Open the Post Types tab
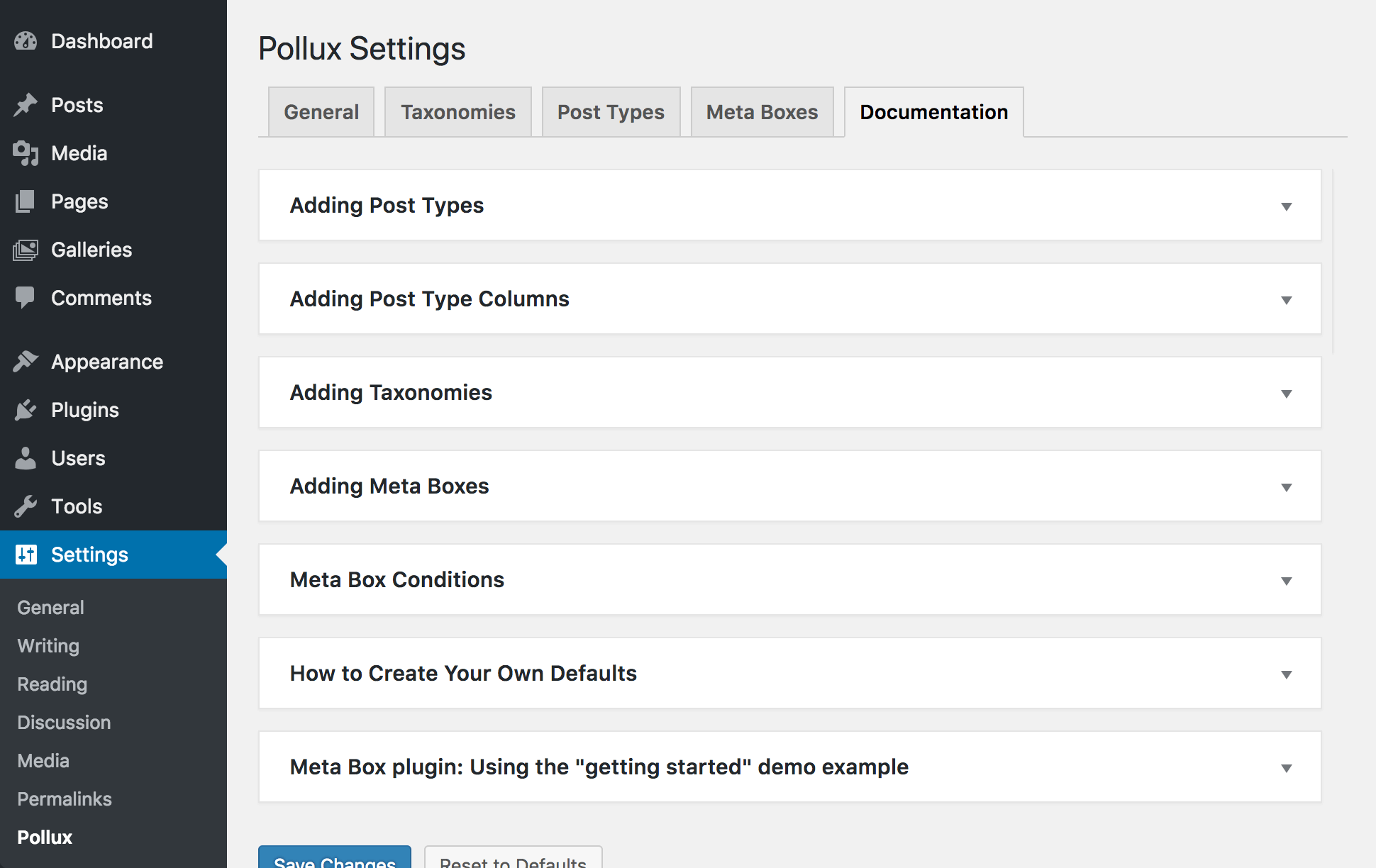The height and width of the screenshot is (868, 1376). (611, 112)
